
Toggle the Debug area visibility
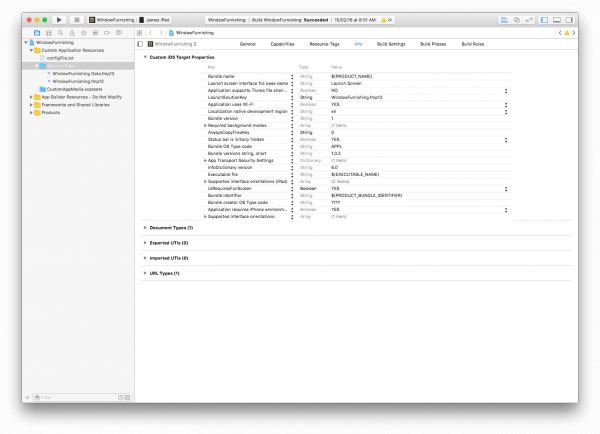pyautogui.click(x=557, y=20)
